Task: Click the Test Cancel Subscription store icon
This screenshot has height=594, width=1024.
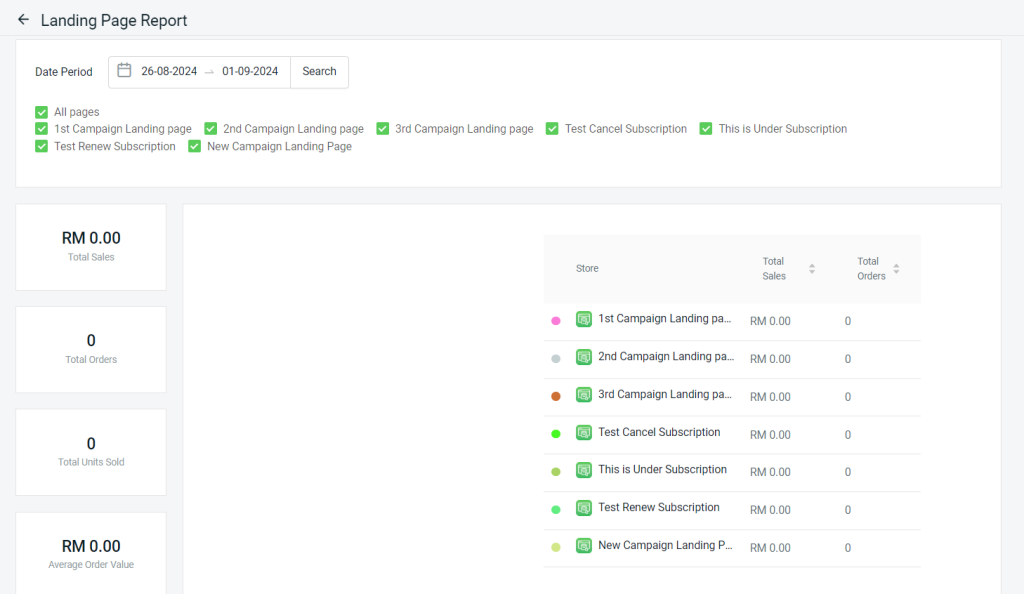Action: click(x=584, y=433)
